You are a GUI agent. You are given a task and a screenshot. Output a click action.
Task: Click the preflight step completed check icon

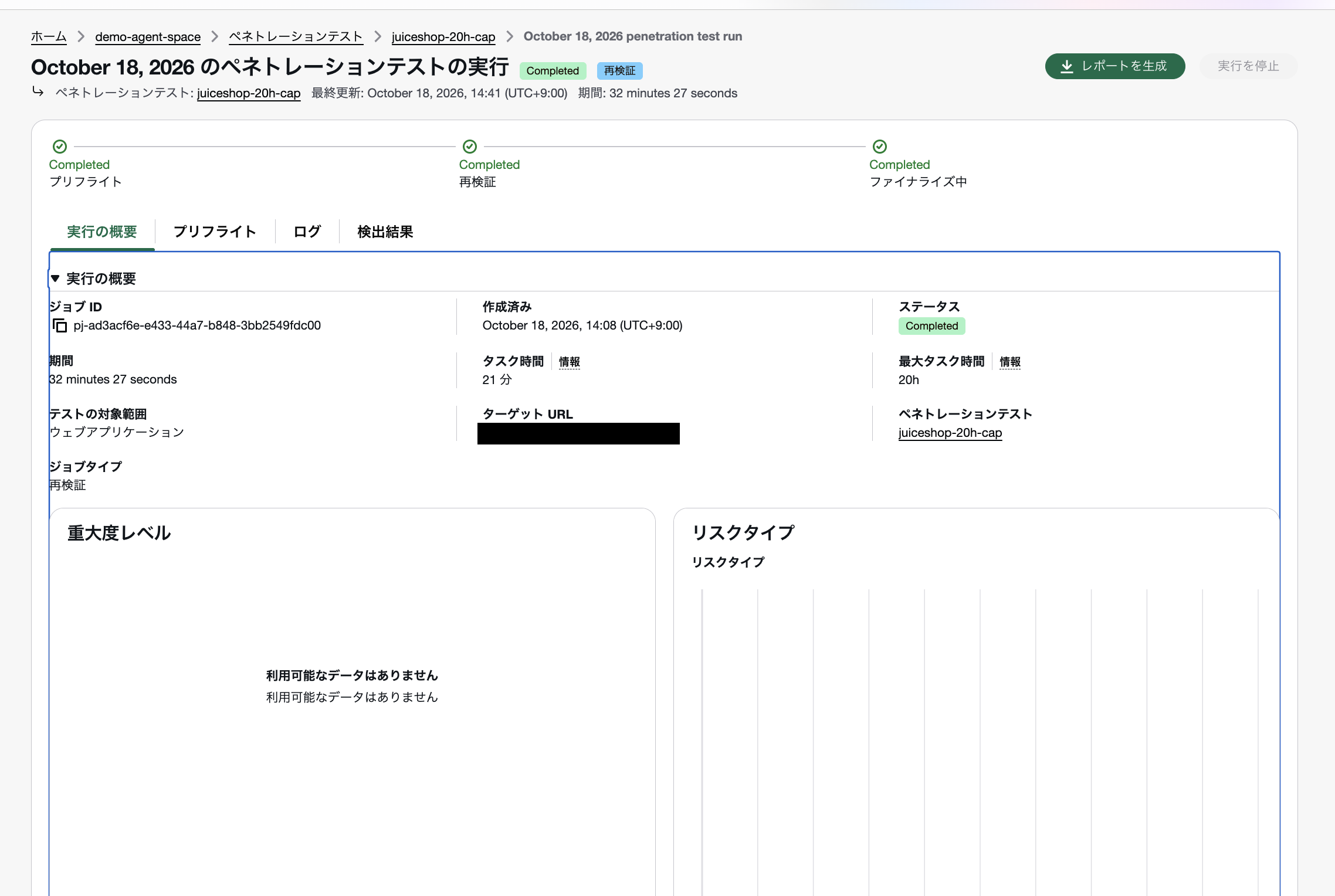tap(60, 146)
